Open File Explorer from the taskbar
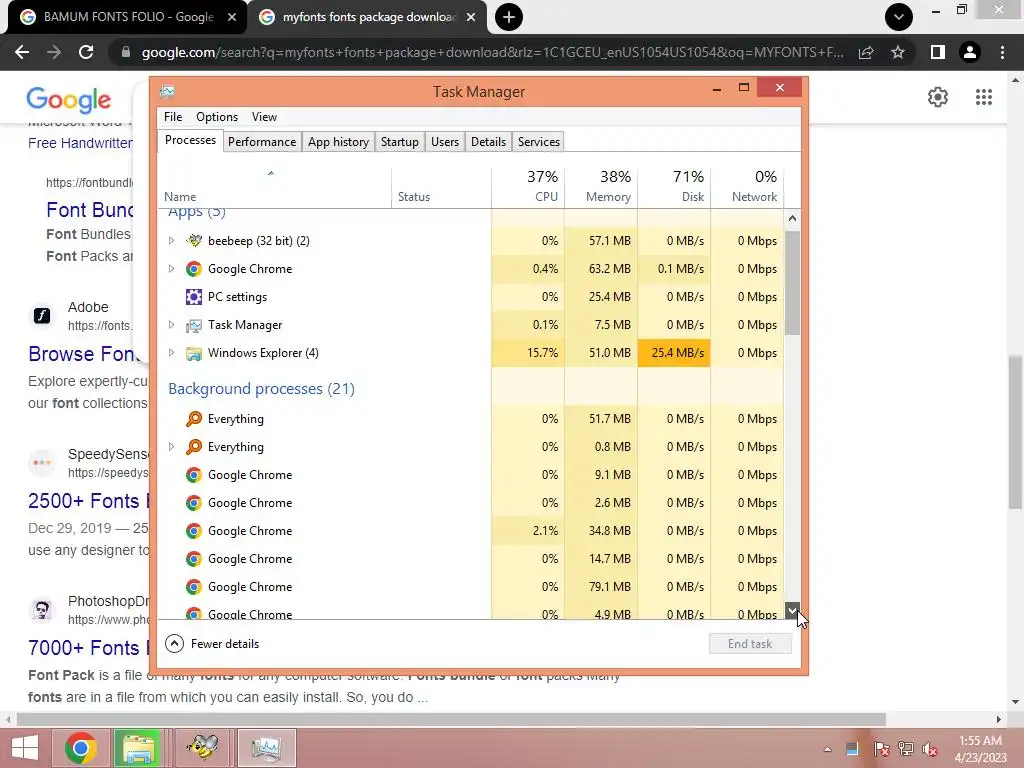 pos(137,747)
